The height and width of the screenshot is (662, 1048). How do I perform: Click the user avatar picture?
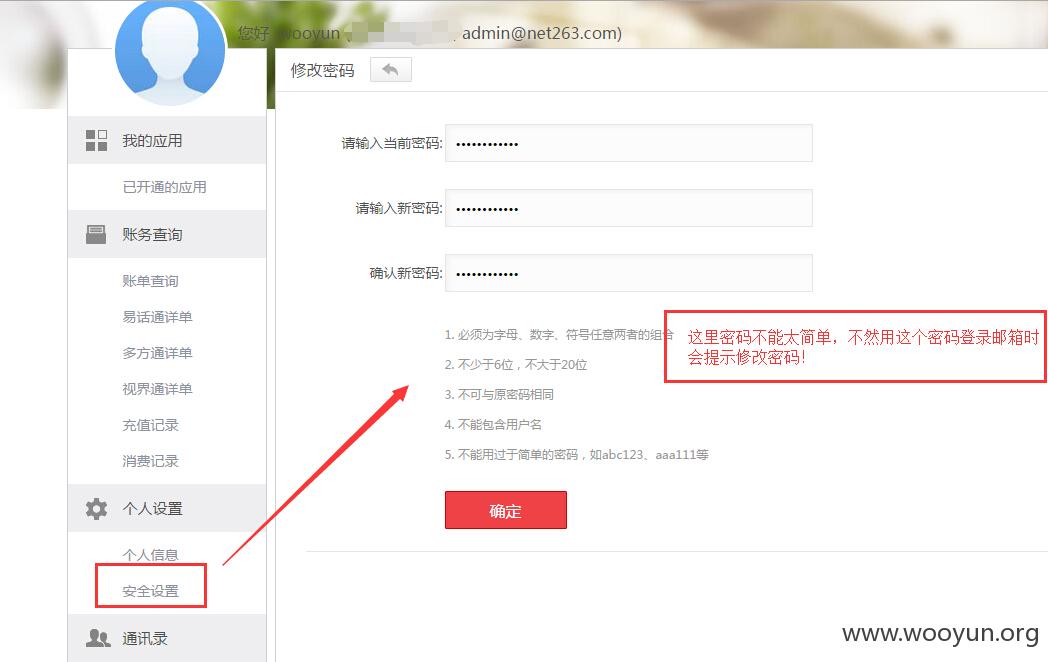(x=170, y=51)
